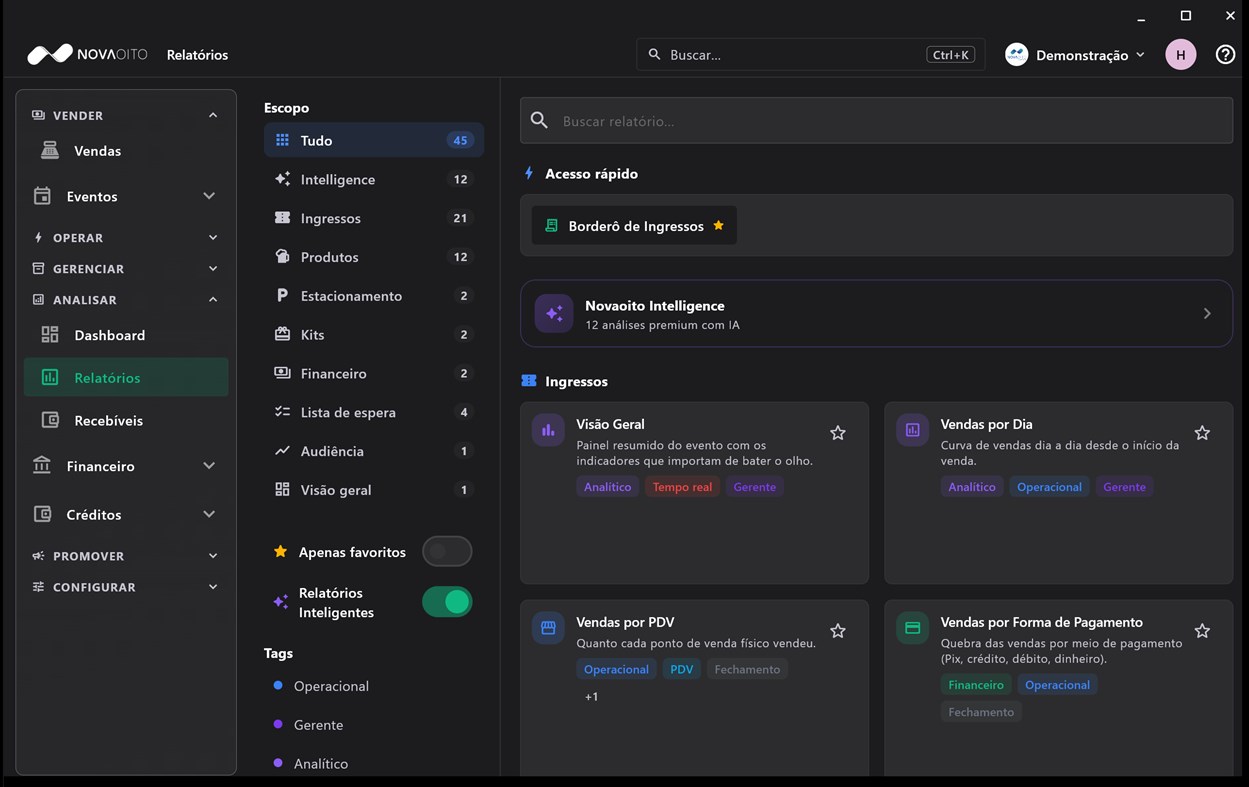
Task: Expand the Créditos sidebar menu
Action: point(126,514)
